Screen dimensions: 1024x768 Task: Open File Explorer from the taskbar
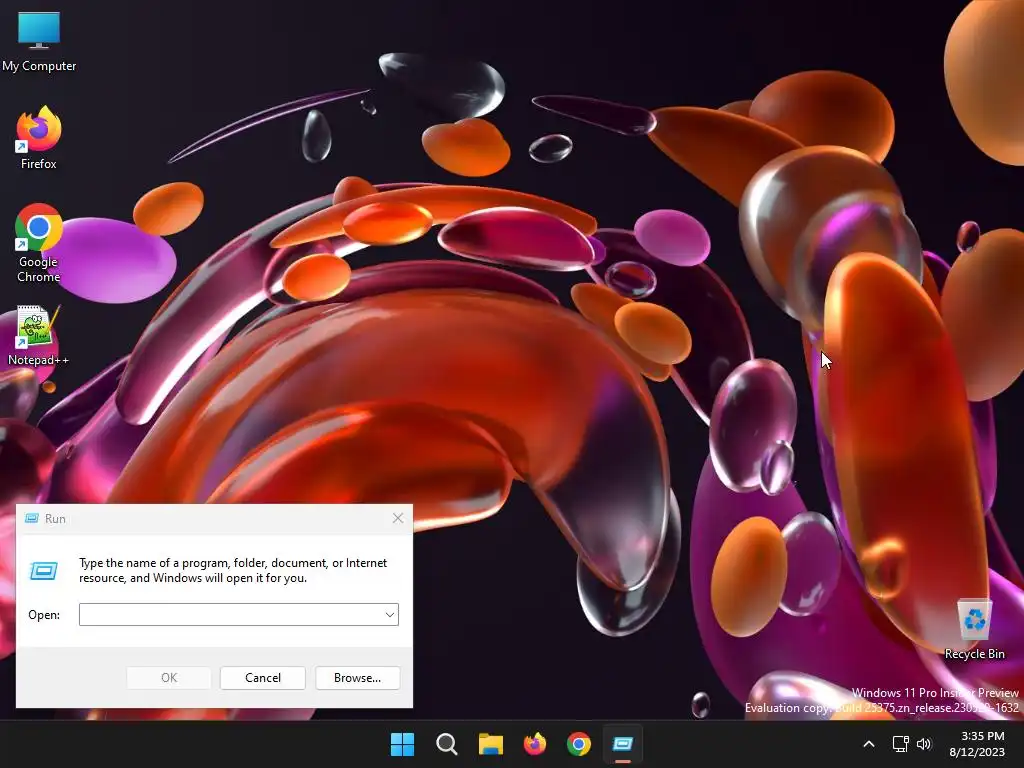tap(490, 744)
